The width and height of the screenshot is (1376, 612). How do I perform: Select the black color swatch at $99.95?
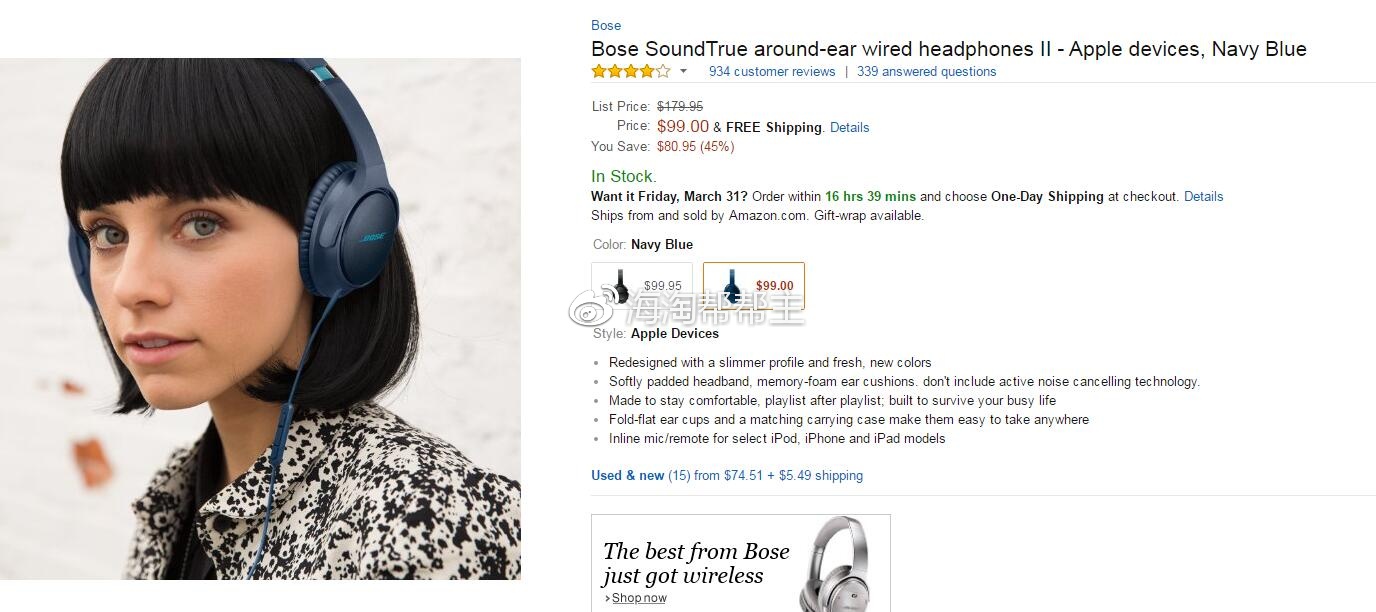click(x=642, y=286)
